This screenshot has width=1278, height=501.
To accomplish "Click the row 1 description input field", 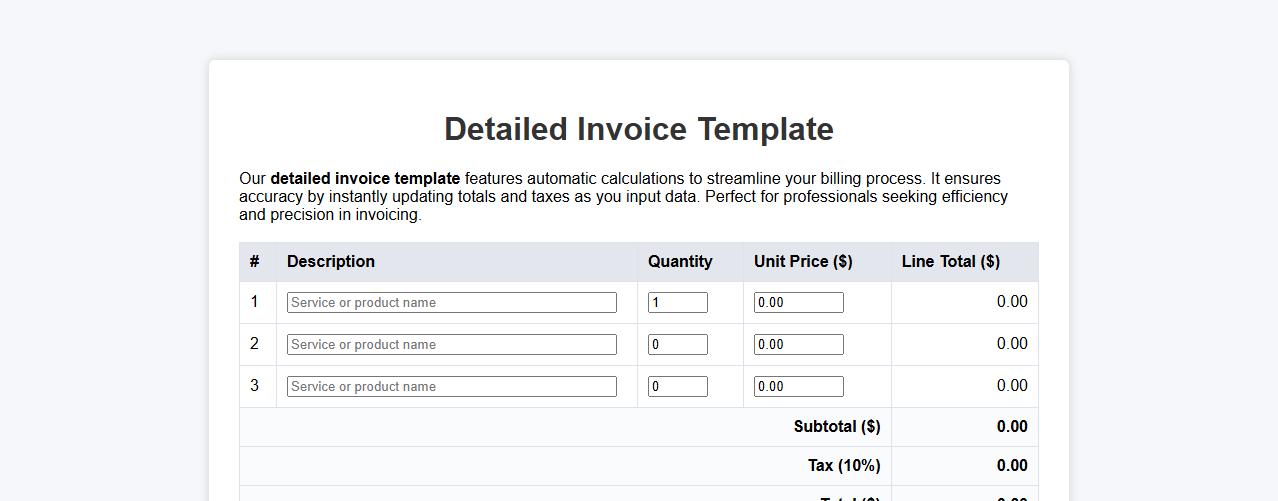I will [452, 302].
